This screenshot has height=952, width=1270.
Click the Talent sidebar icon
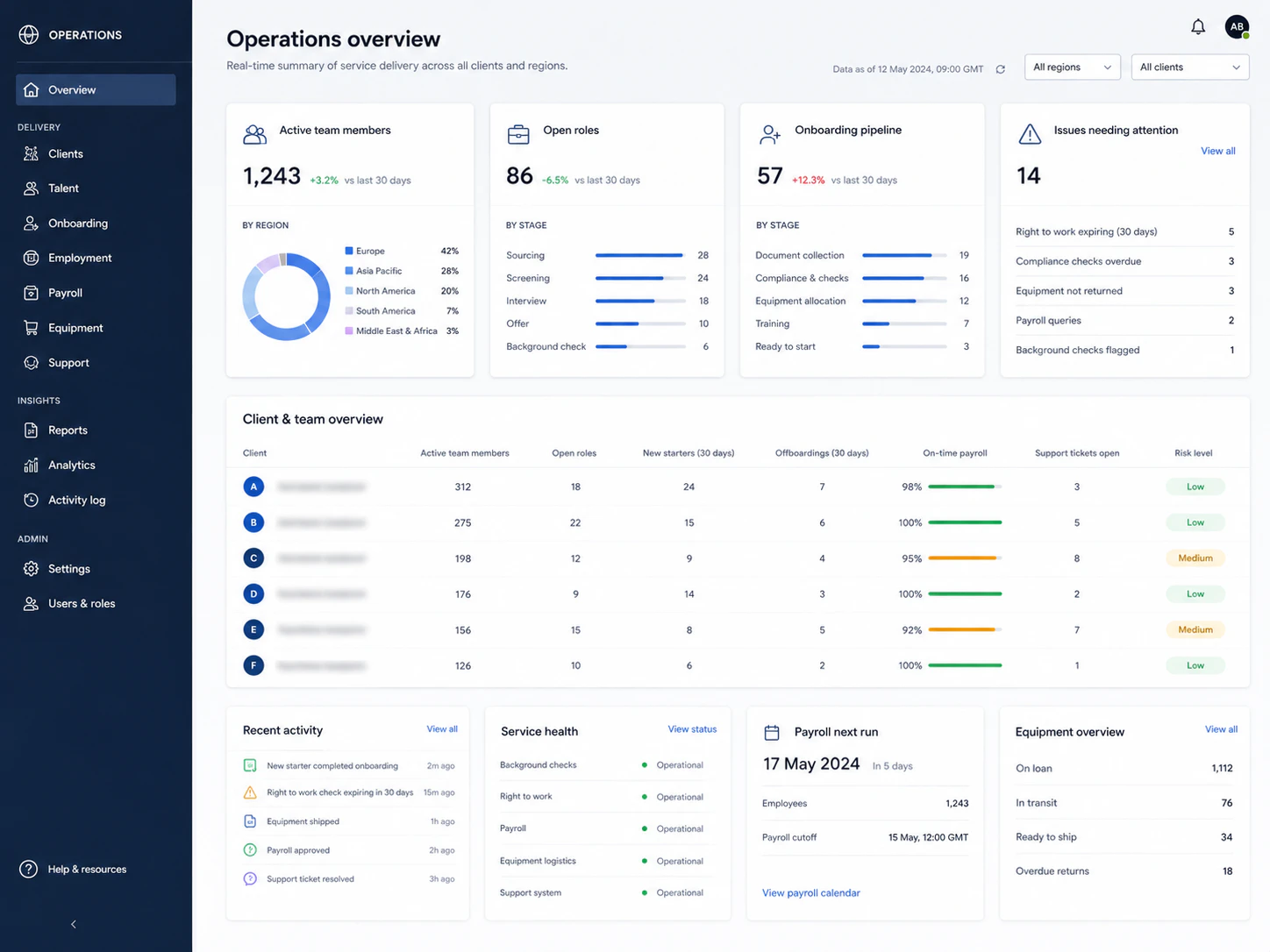31,188
